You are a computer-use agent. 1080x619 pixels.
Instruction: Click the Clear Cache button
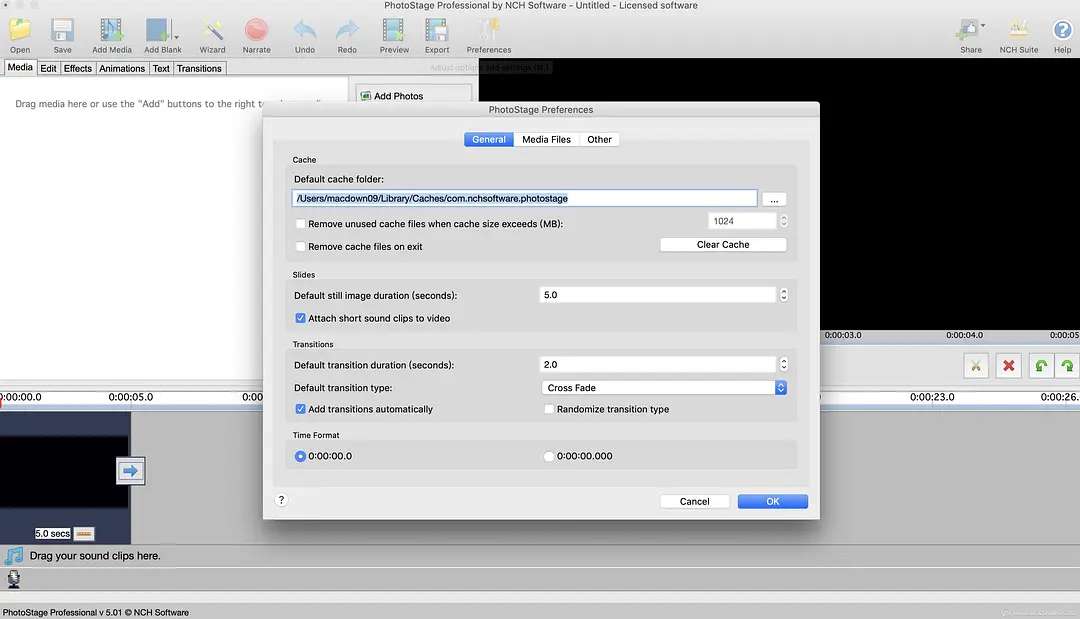pos(723,244)
